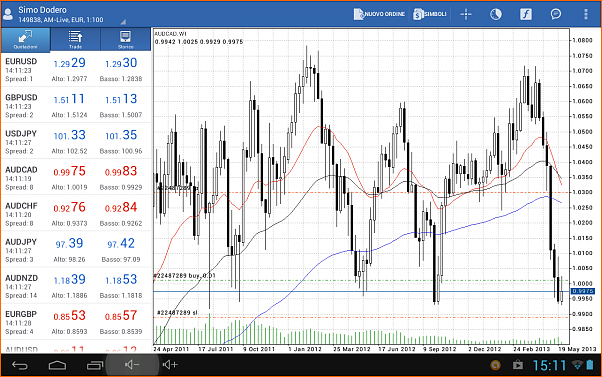Open the chat messages icon

pos(556,14)
